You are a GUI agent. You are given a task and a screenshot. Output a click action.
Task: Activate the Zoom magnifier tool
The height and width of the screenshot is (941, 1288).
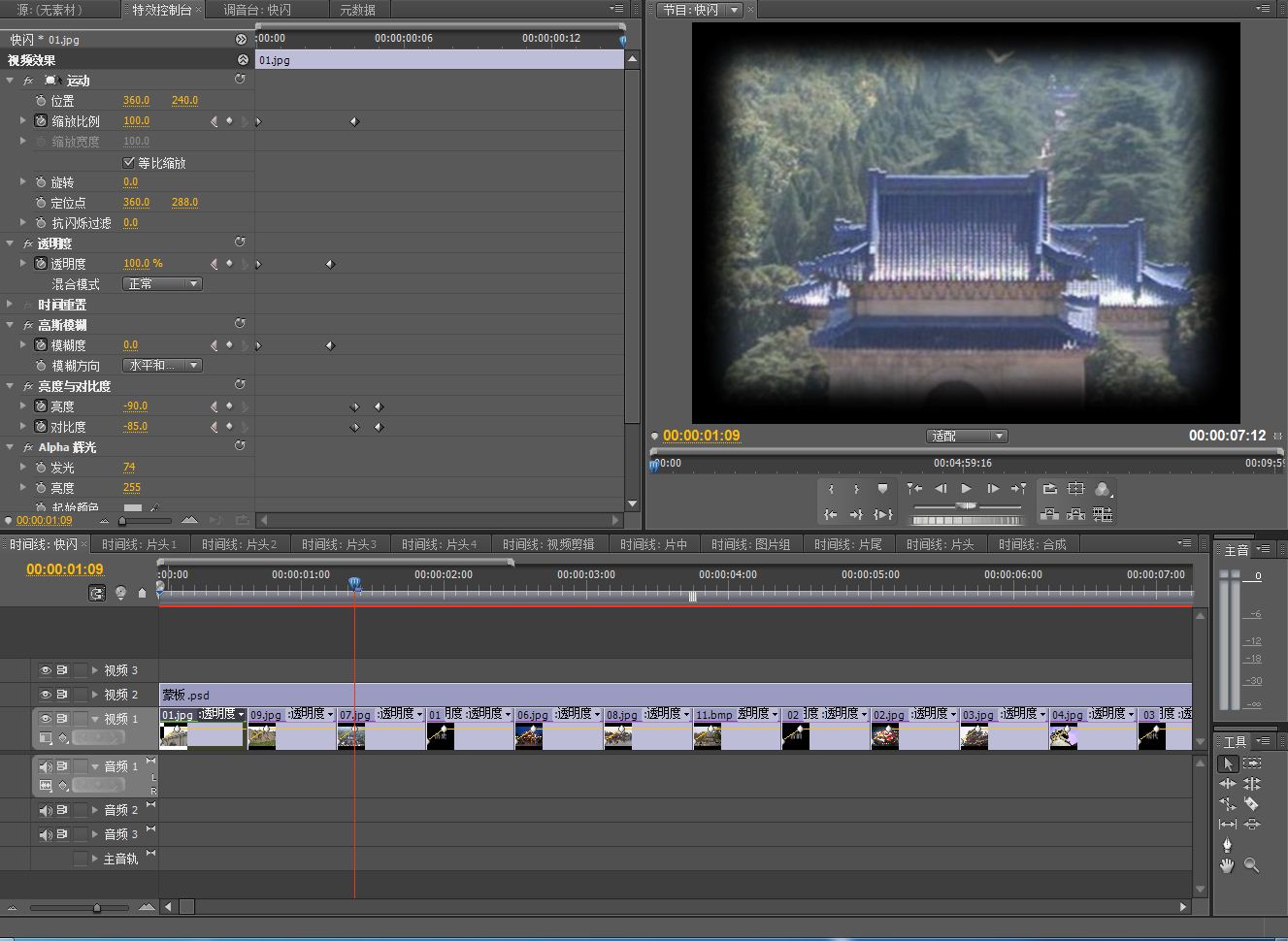(1252, 865)
